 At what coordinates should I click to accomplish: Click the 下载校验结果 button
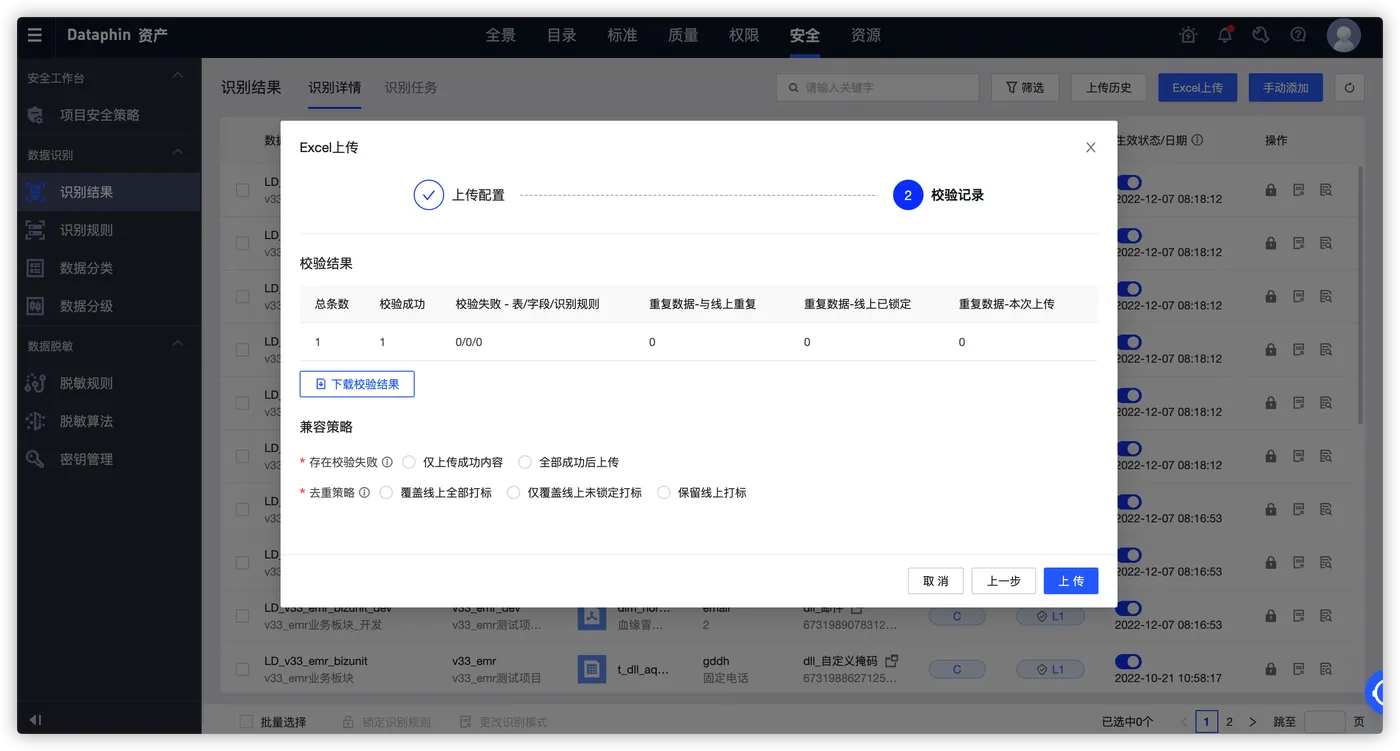[x=357, y=384]
